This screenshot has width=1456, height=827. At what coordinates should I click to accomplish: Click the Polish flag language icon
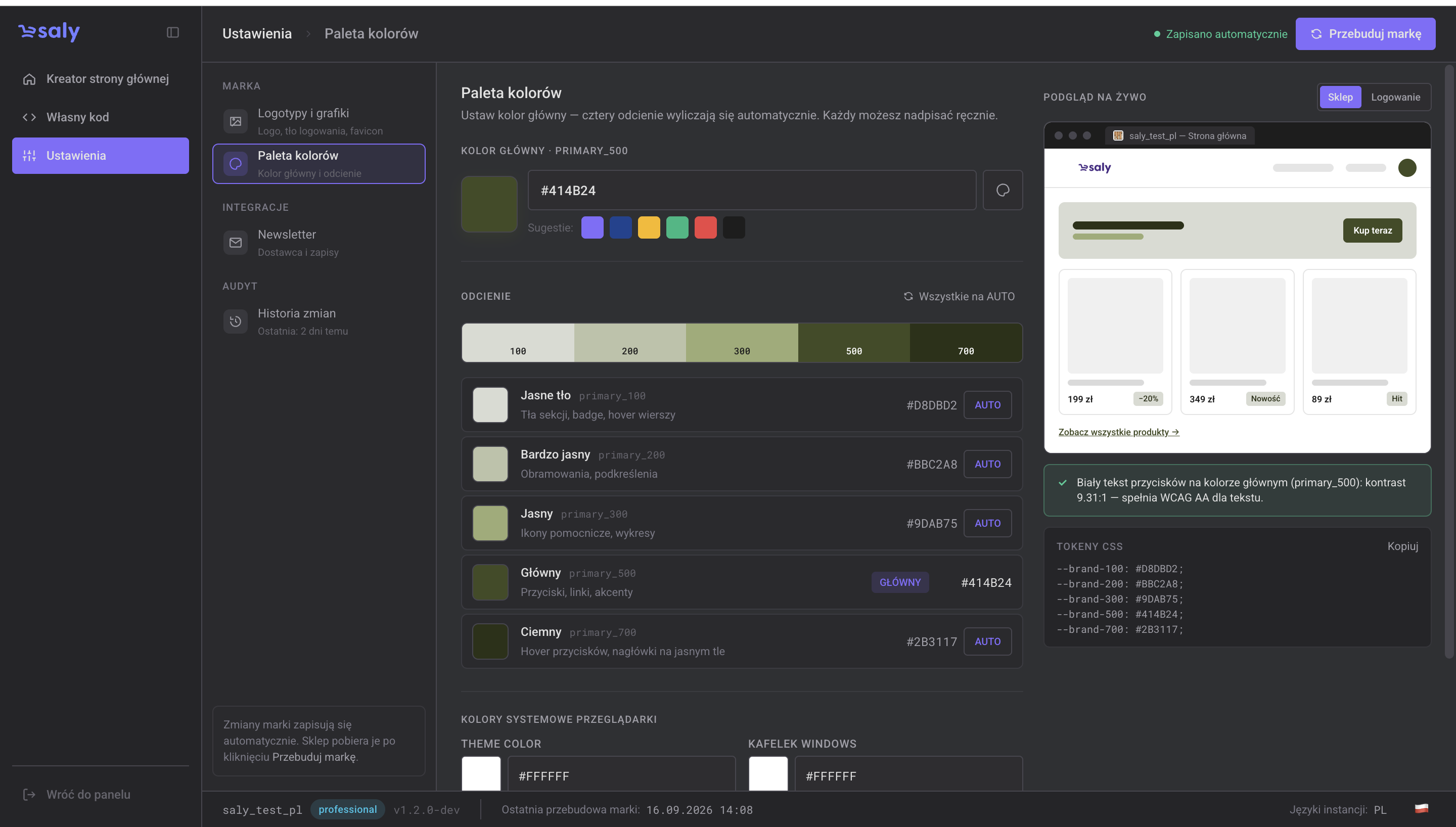point(1421,809)
